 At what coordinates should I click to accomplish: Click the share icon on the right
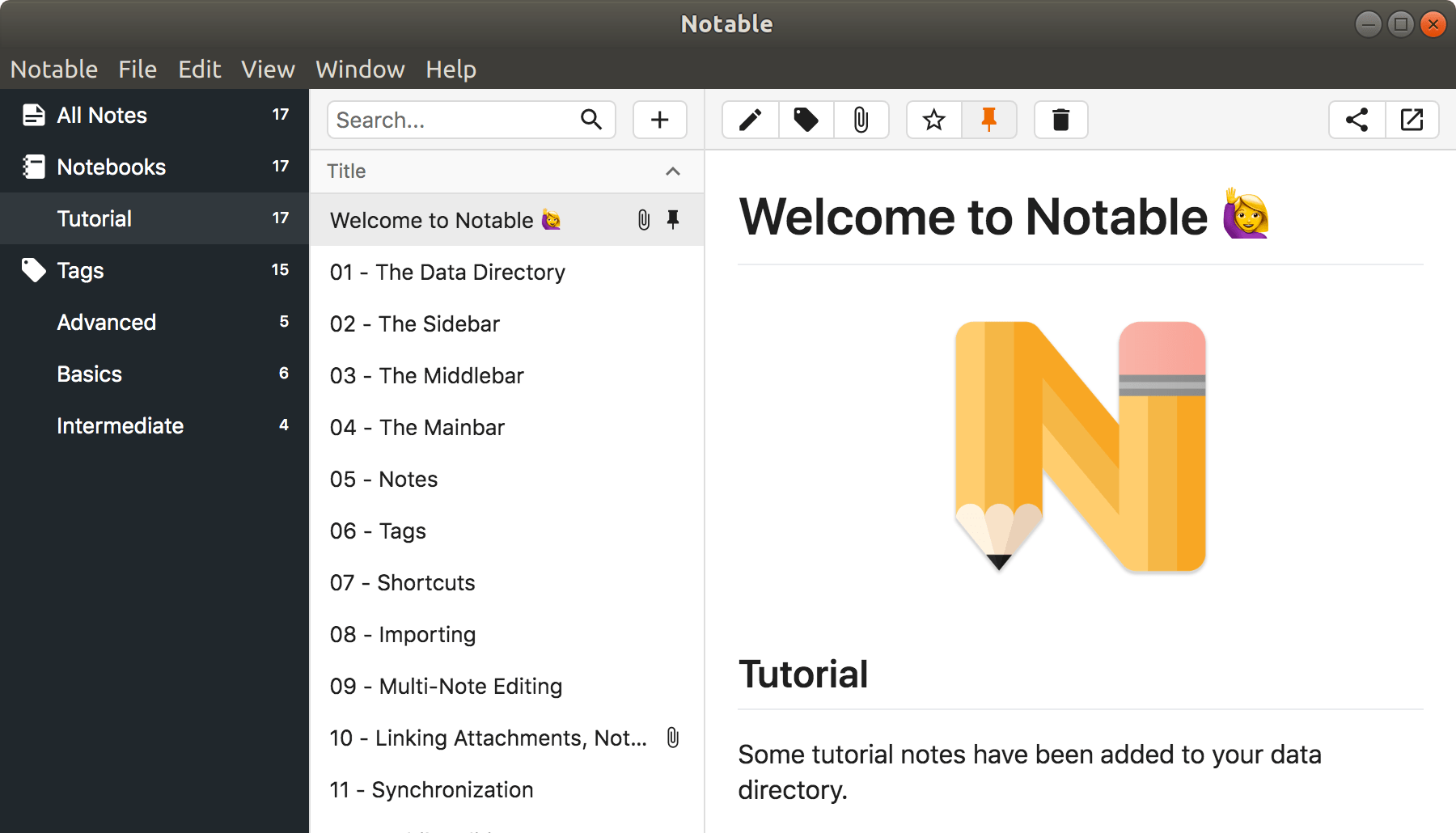pyautogui.click(x=1357, y=119)
